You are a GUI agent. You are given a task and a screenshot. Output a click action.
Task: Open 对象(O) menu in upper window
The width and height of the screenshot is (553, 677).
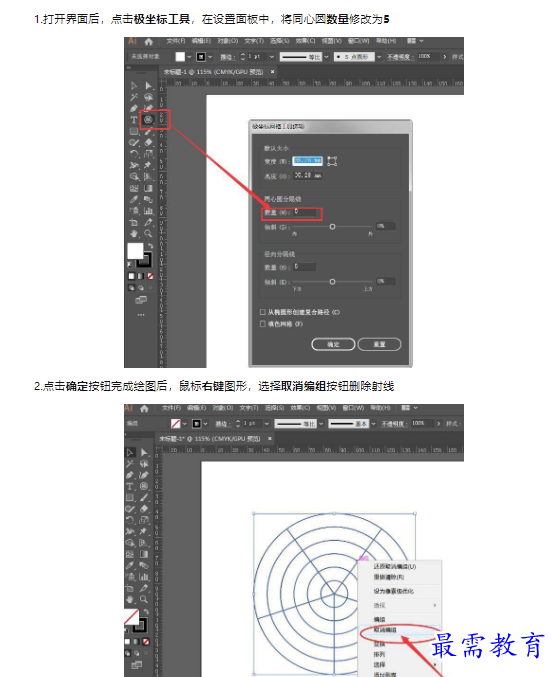tap(228, 41)
